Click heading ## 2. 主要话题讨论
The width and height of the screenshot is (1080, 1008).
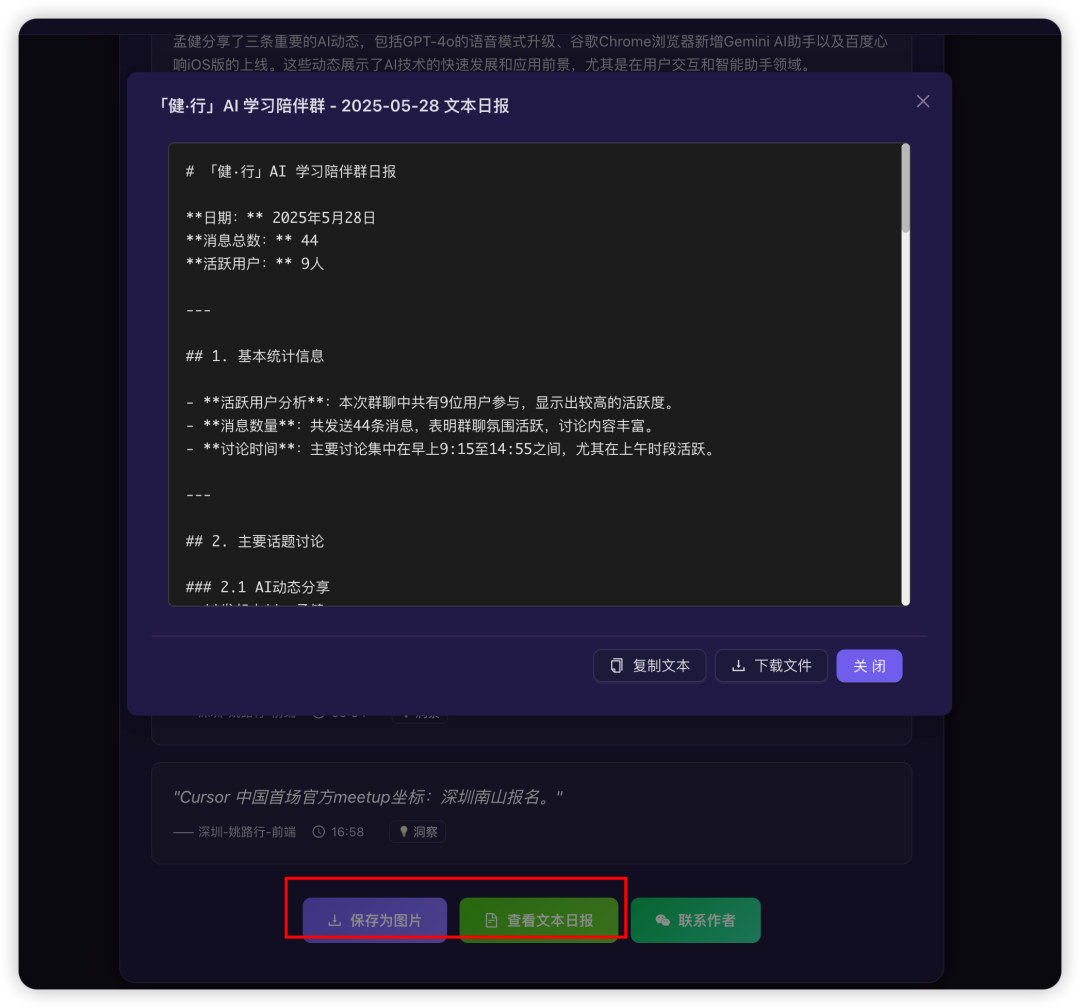point(255,542)
